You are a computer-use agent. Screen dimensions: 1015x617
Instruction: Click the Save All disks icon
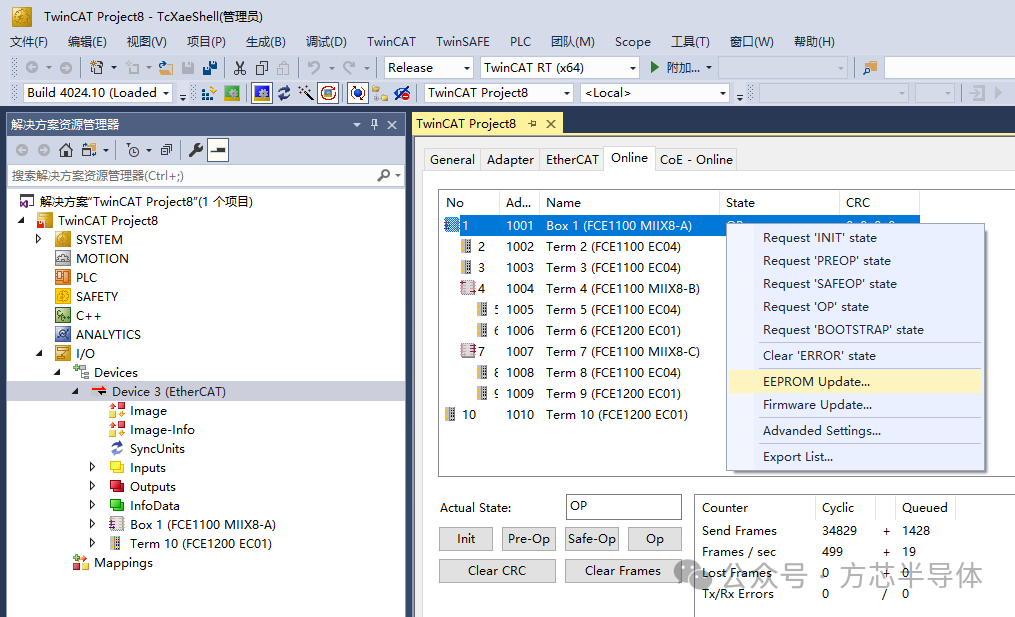[x=210, y=67]
